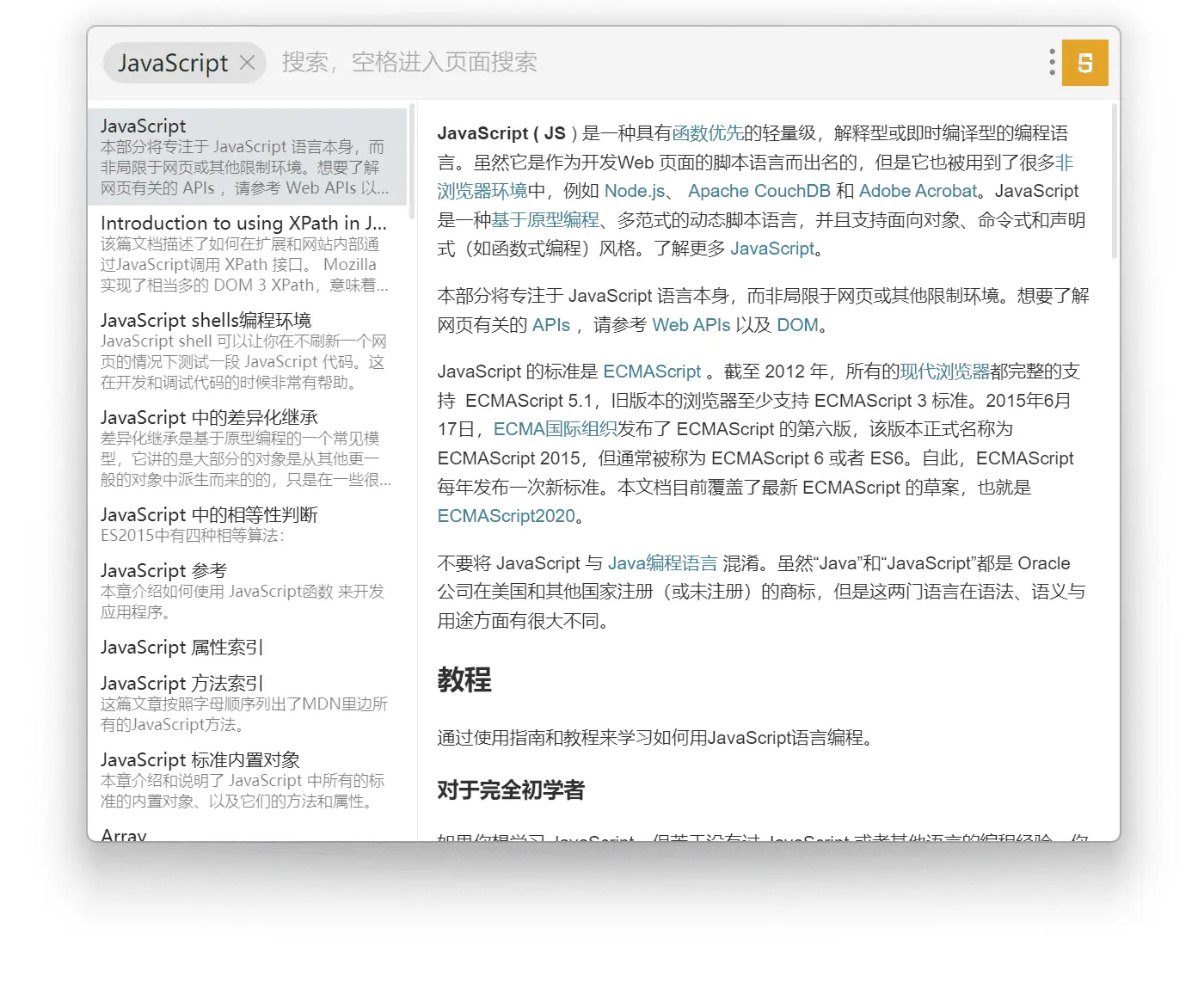Follow the DOM link

coord(797,325)
